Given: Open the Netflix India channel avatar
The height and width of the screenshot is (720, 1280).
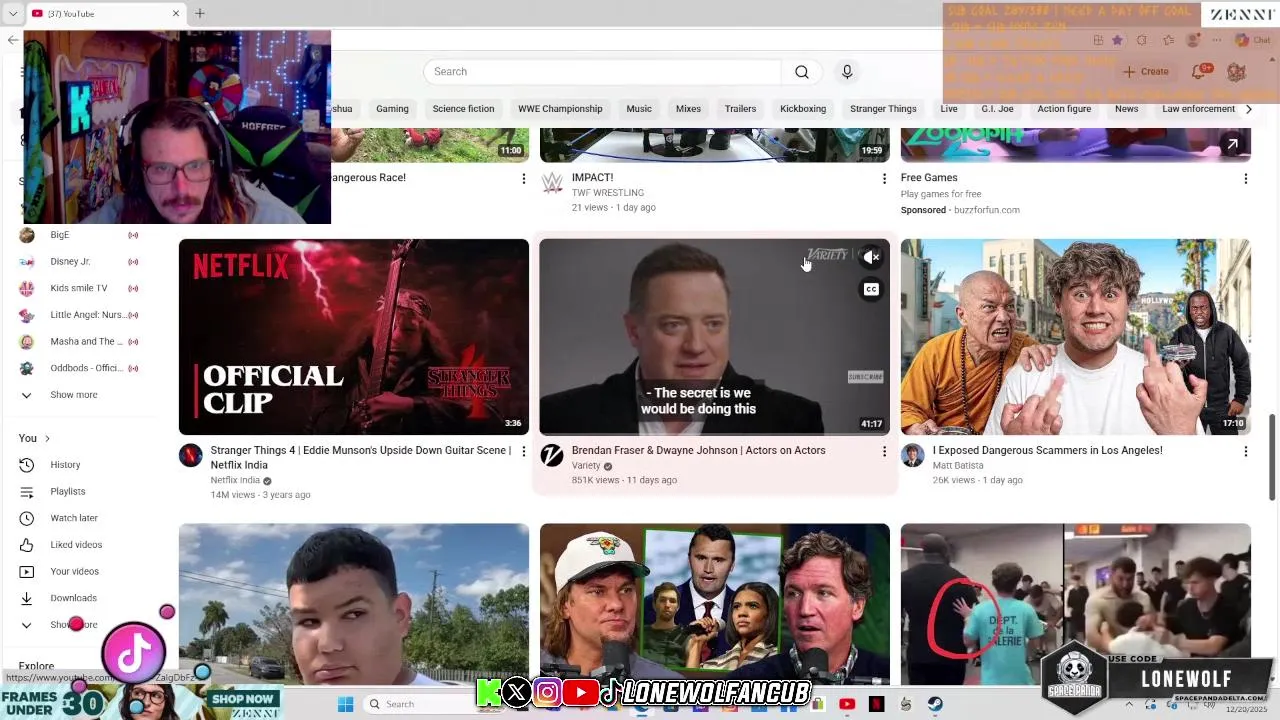Looking at the screenshot, I should 190,456.
